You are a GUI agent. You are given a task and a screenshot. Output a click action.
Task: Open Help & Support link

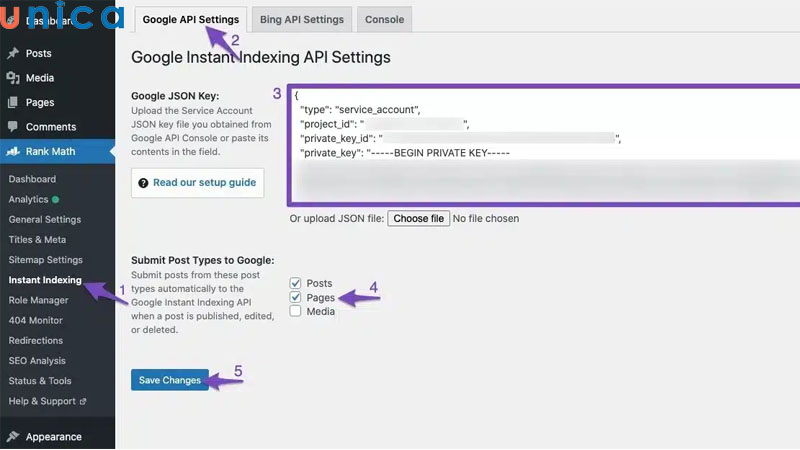coord(42,401)
